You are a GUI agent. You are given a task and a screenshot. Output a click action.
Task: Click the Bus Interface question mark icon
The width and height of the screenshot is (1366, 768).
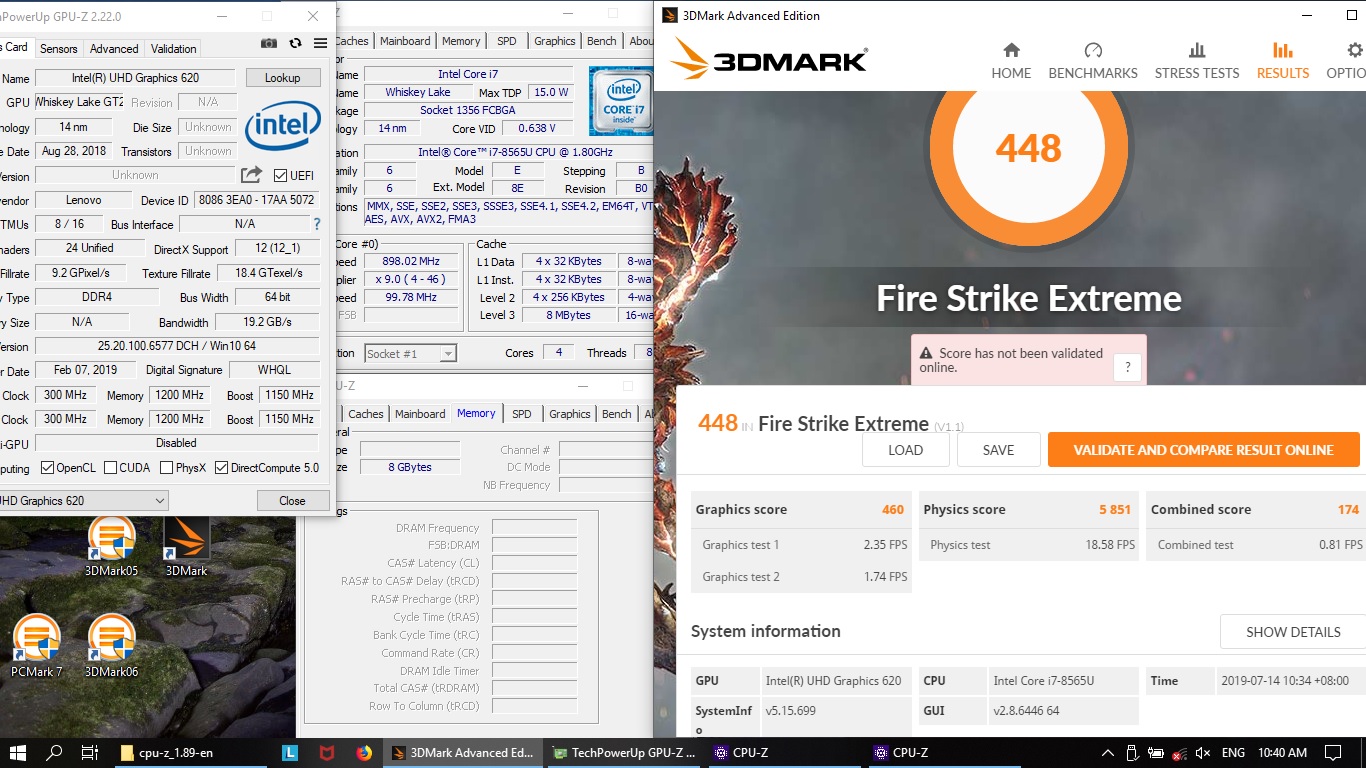click(x=317, y=224)
